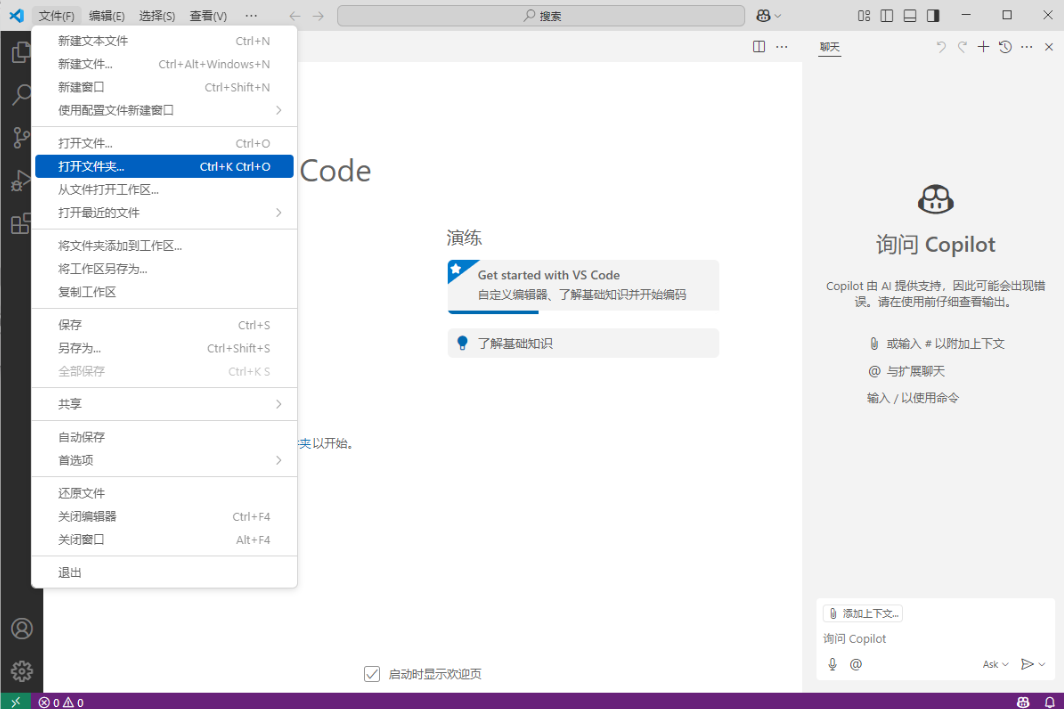Viewport: 1064px width, 709px height.
Task: Click the remote window status bar icon
Action: 16,702
